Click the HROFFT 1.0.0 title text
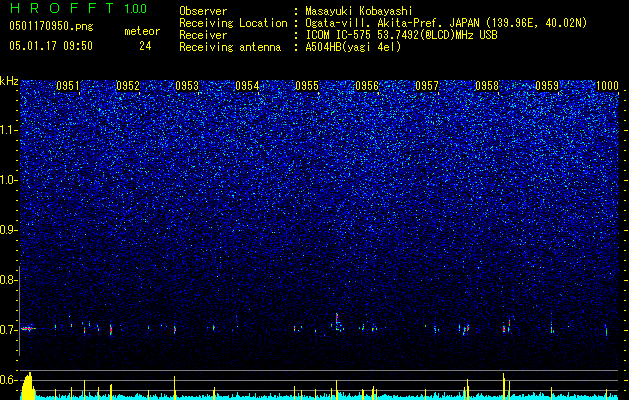629x400 pixels. (x=79, y=8)
